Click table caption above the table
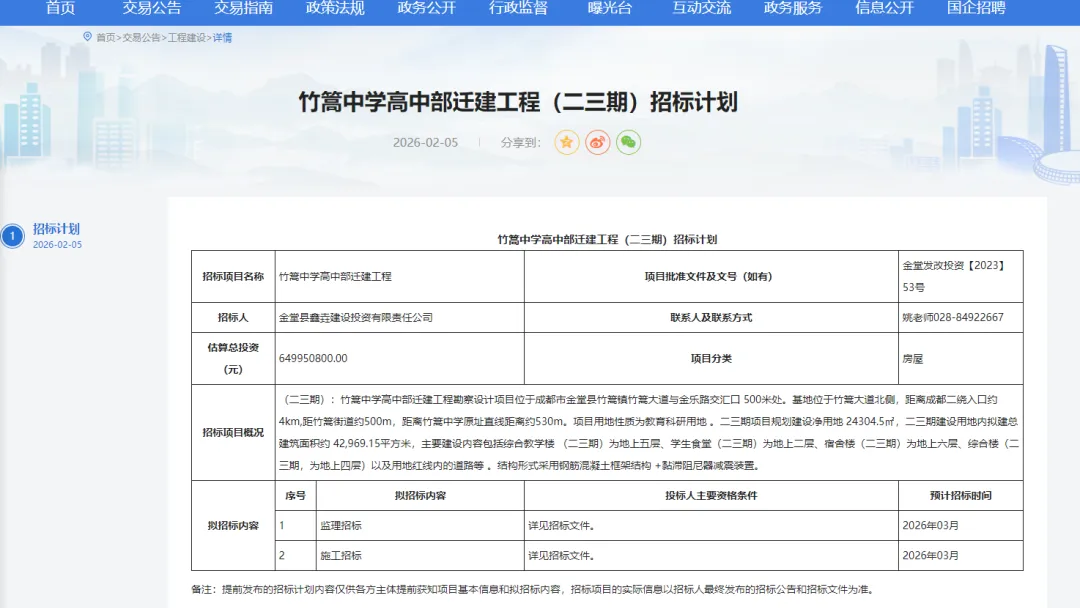Screen dimensions: 1080x608 (607, 239)
